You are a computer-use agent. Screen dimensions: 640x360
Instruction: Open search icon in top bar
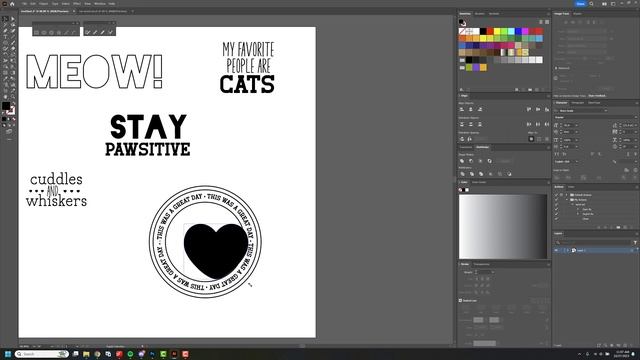[591, 4]
